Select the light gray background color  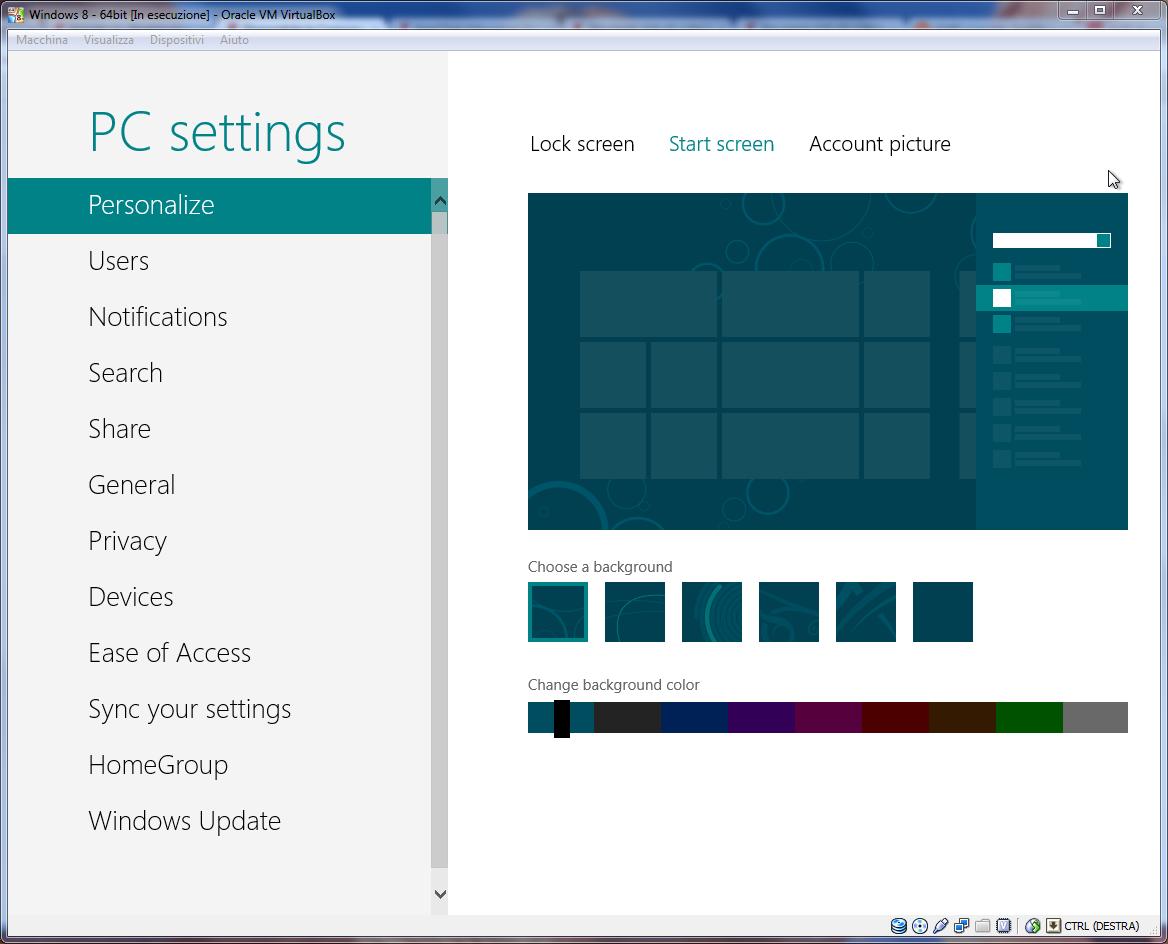point(1096,717)
